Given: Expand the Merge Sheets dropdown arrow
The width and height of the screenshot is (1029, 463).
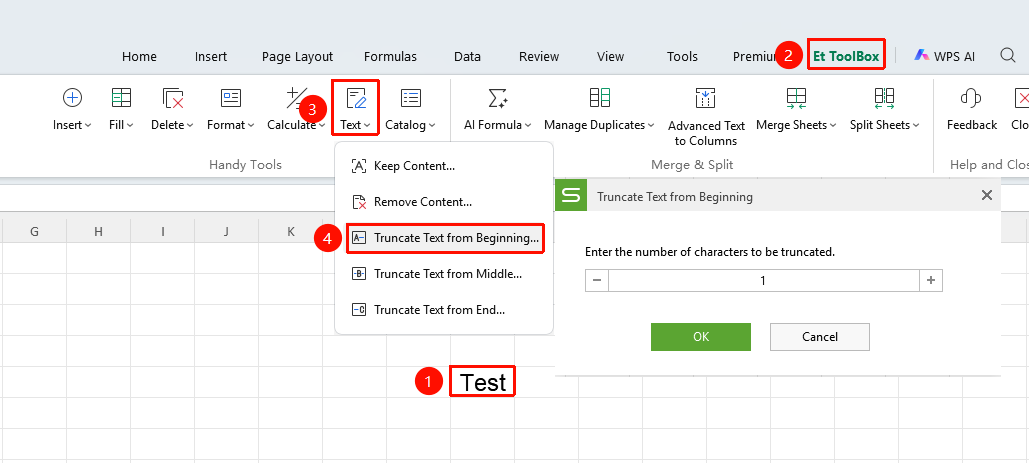Looking at the screenshot, I should tap(832, 125).
